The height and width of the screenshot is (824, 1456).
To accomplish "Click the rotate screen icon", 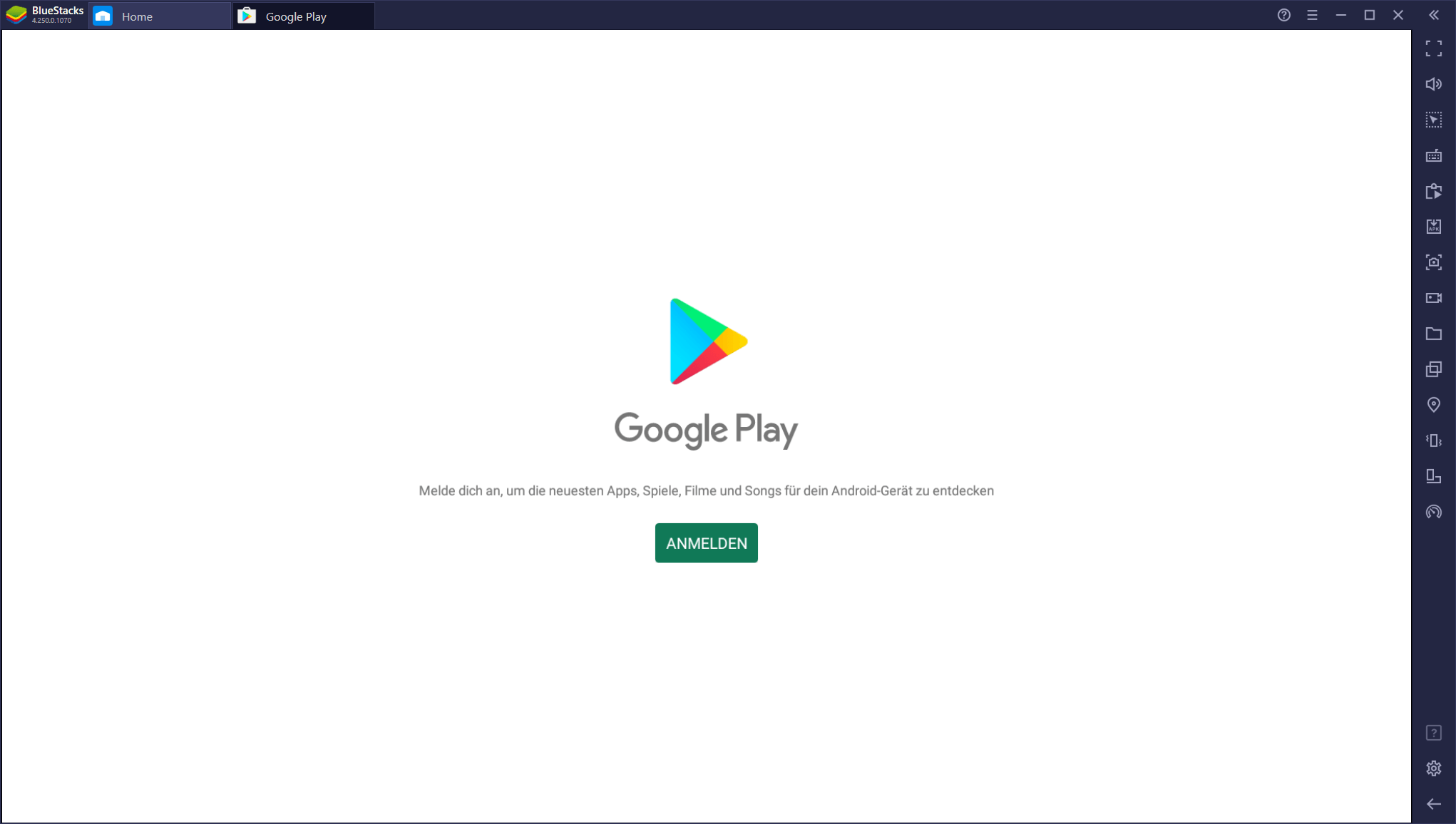I will point(1433,476).
